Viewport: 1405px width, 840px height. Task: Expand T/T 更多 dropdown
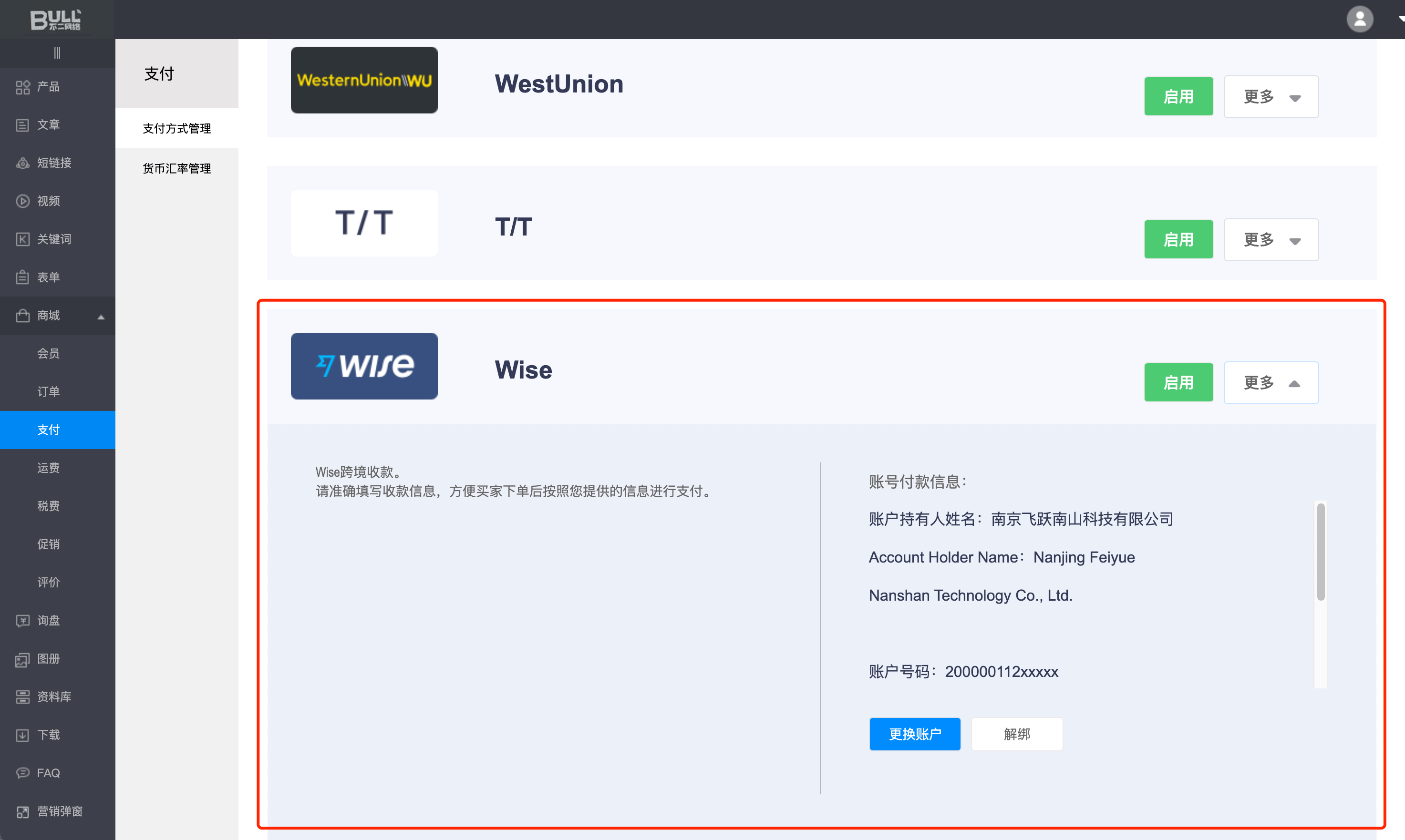(1271, 240)
